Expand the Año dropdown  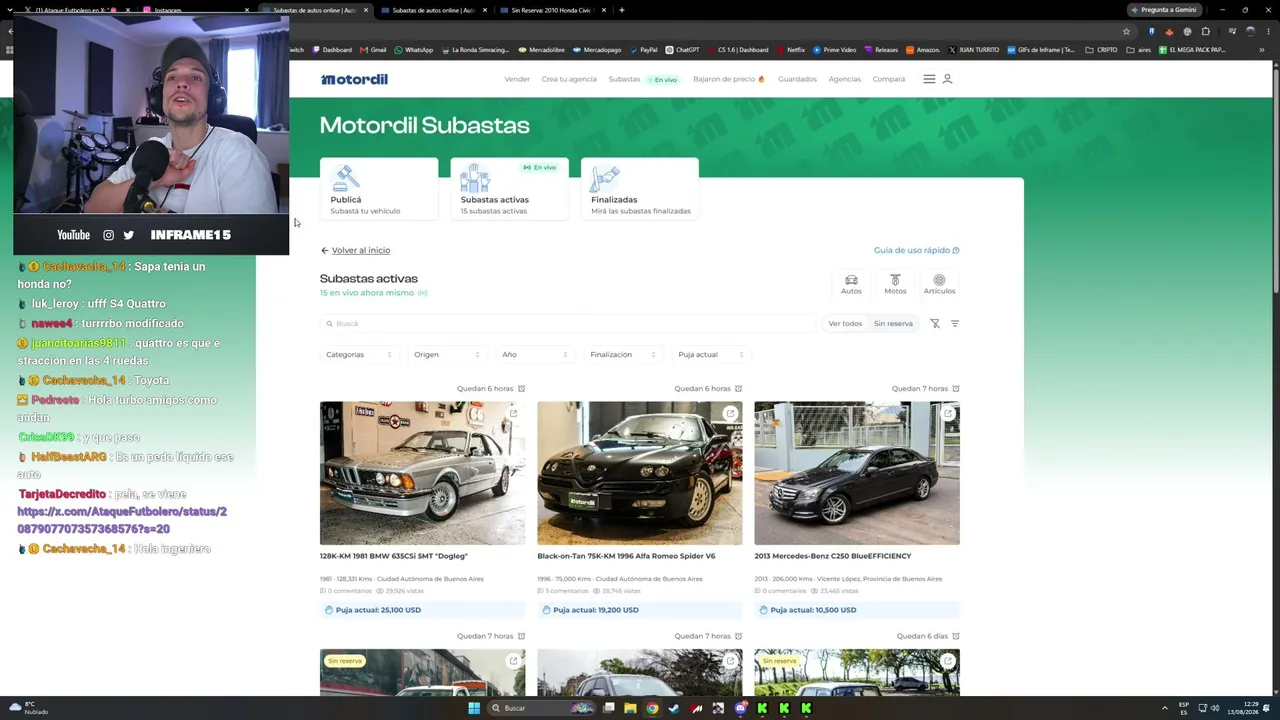[x=534, y=355]
